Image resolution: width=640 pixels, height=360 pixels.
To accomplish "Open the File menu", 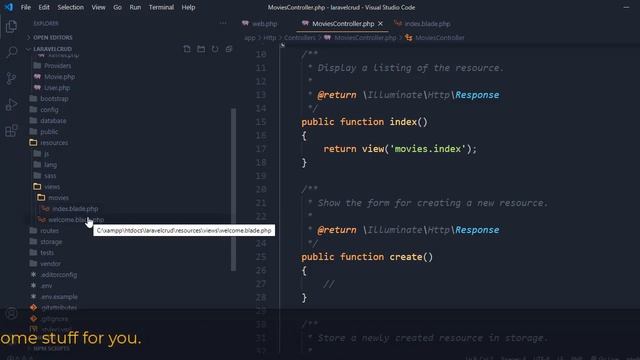I will [x=26, y=7].
